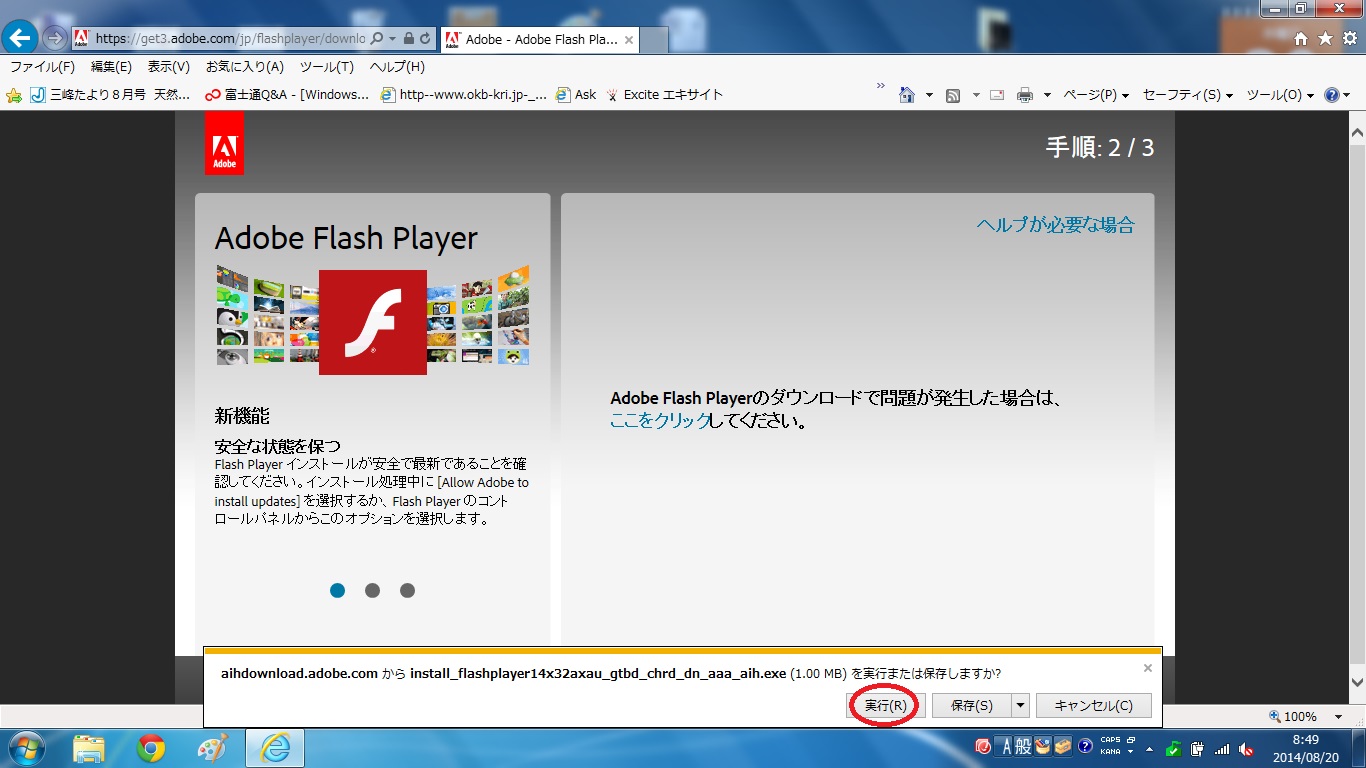Open the Ask bookmark
The width and height of the screenshot is (1366, 768).
(x=576, y=95)
